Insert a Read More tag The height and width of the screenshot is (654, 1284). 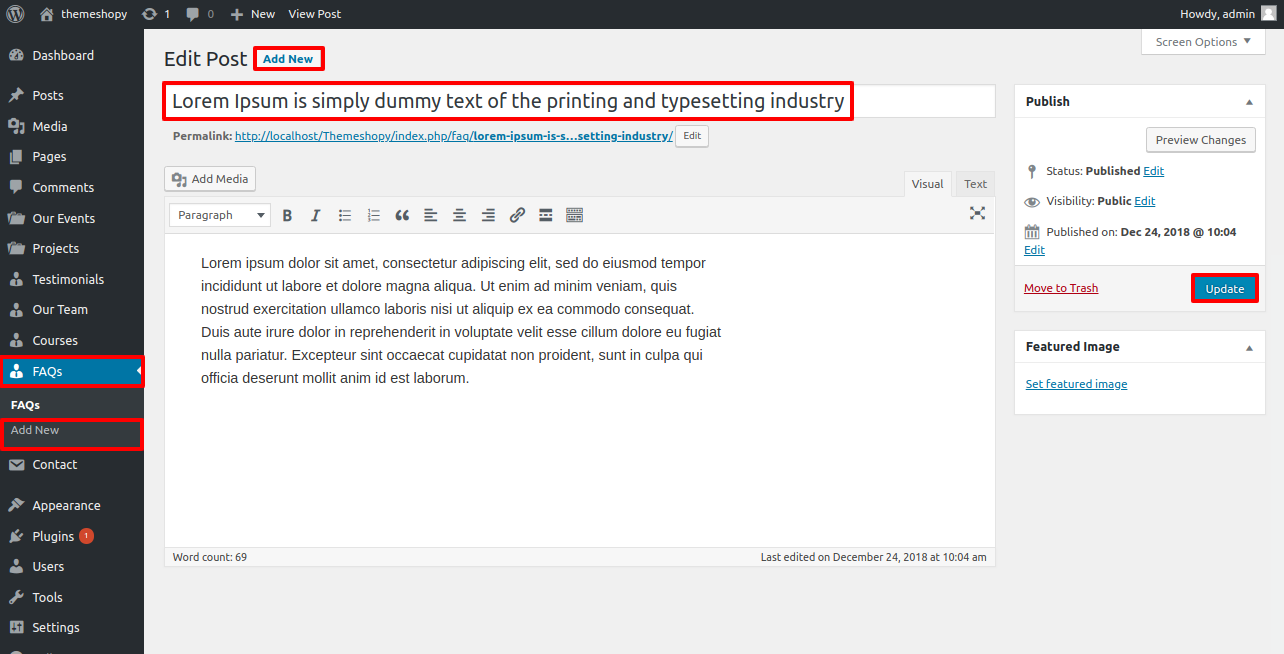click(x=546, y=215)
